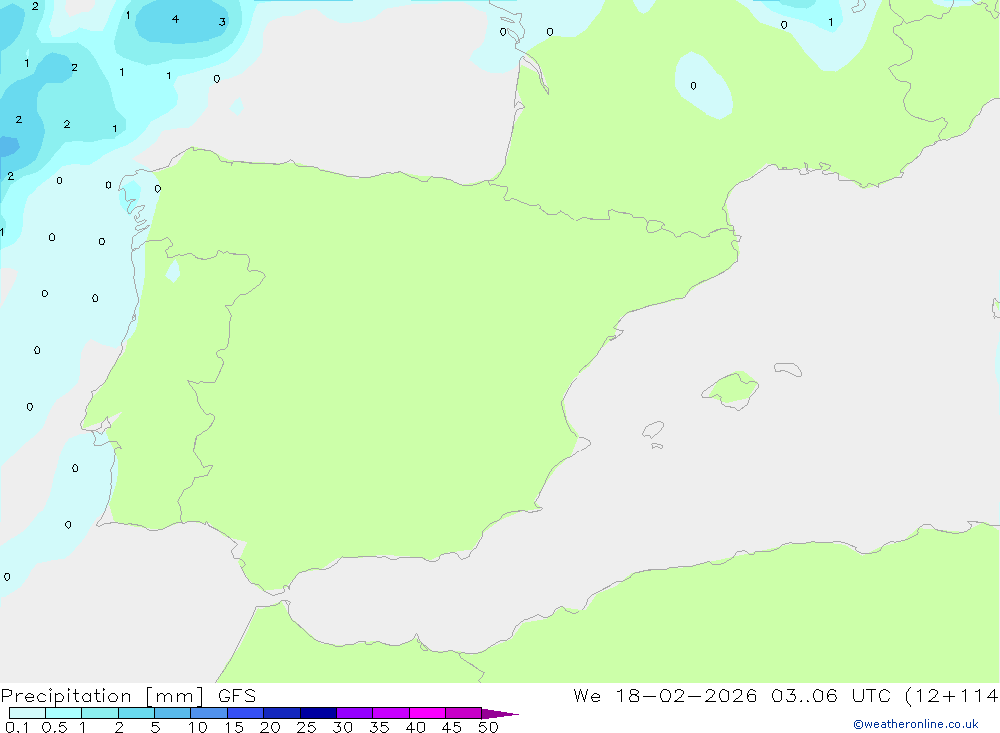Click the 10–15 mm legend color segment
Viewport: 1000px width, 733px height.
209,713
